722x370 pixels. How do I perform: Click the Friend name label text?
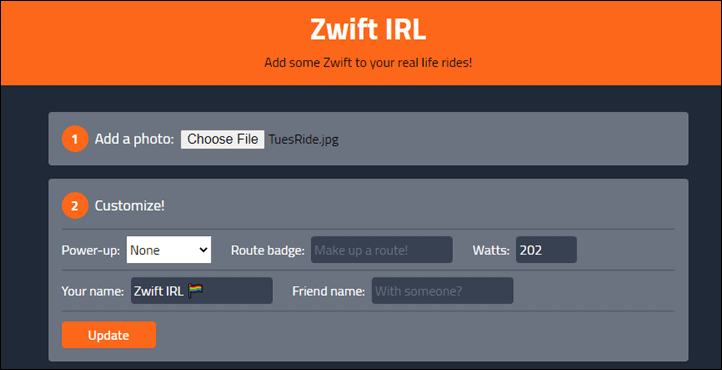tap(329, 291)
